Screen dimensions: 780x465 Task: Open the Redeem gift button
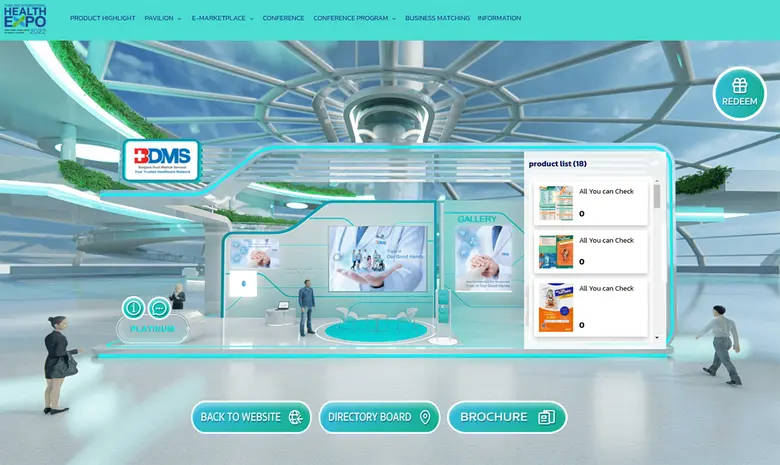(x=739, y=93)
